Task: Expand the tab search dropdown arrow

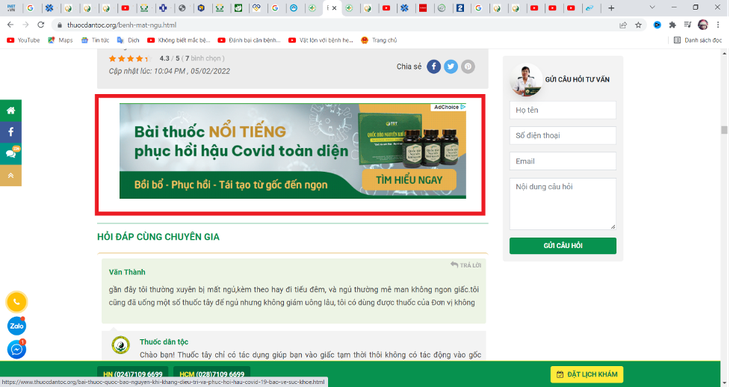Action: point(652,7)
